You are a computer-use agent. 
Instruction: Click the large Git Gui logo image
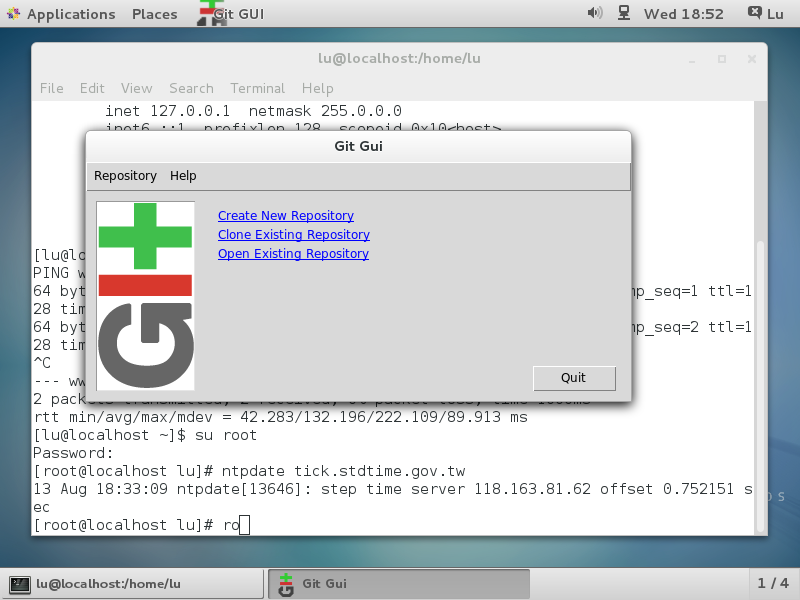pyautogui.click(x=145, y=295)
